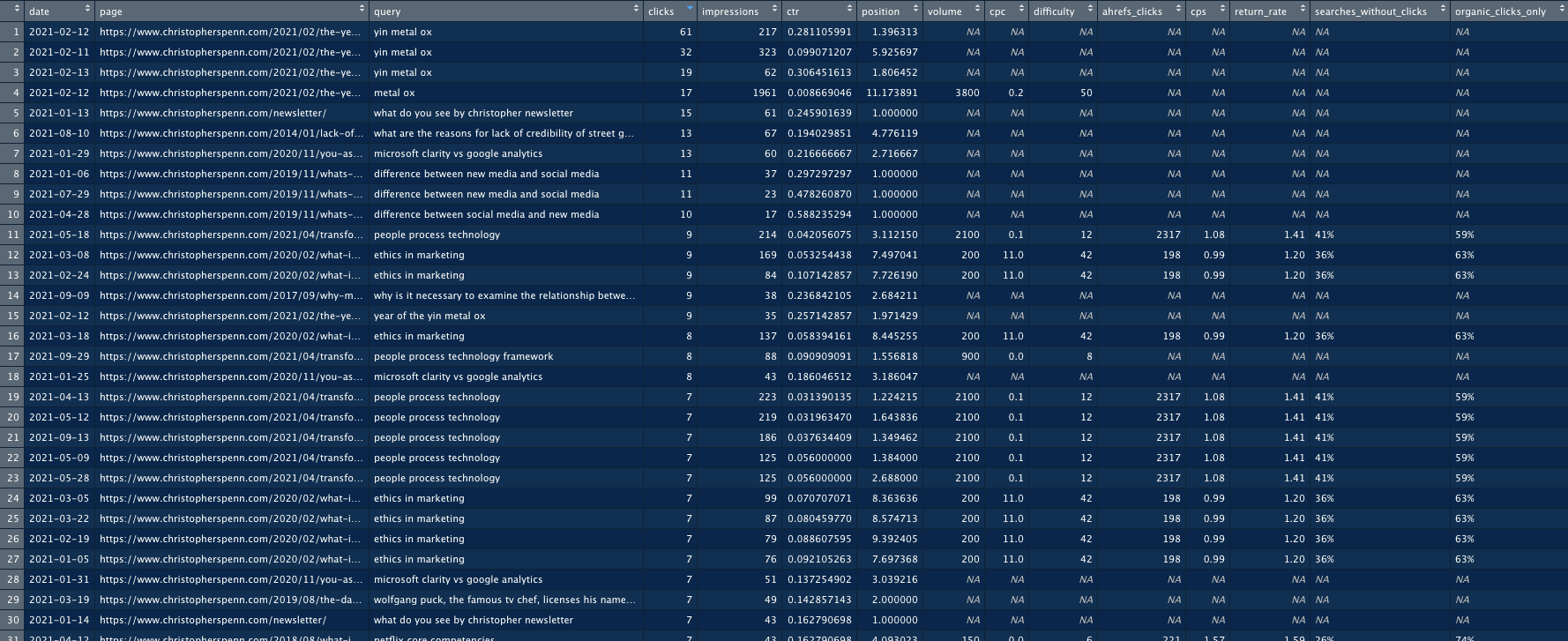Select query starting "wolfgang puck, the famous tv chef"

coord(504,600)
